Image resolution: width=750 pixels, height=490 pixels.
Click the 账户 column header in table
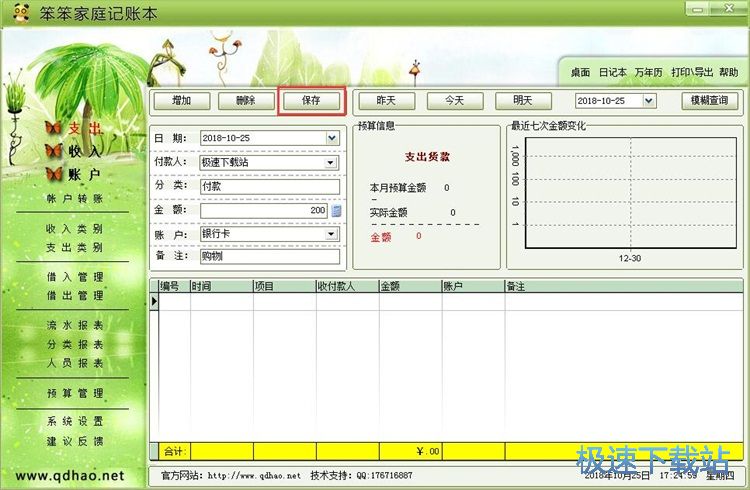pyautogui.click(x=473, y=286)
